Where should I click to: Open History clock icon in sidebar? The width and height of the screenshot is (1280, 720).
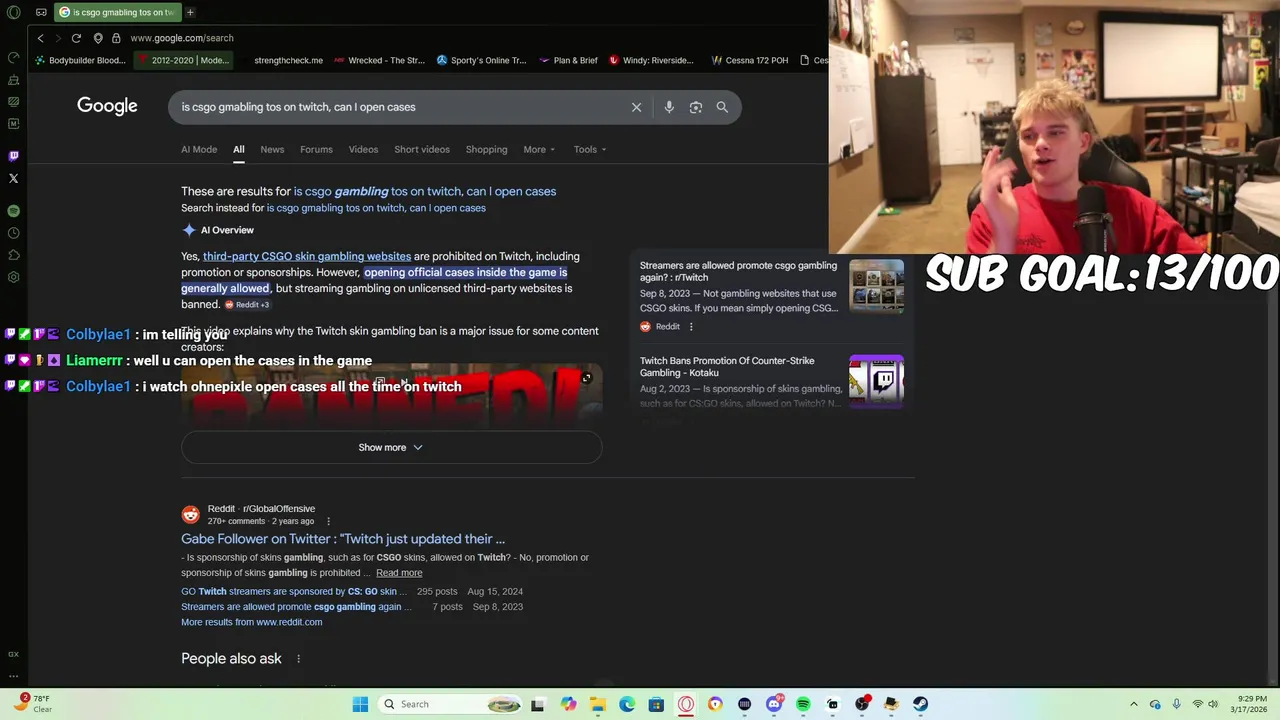click(13, 233)
